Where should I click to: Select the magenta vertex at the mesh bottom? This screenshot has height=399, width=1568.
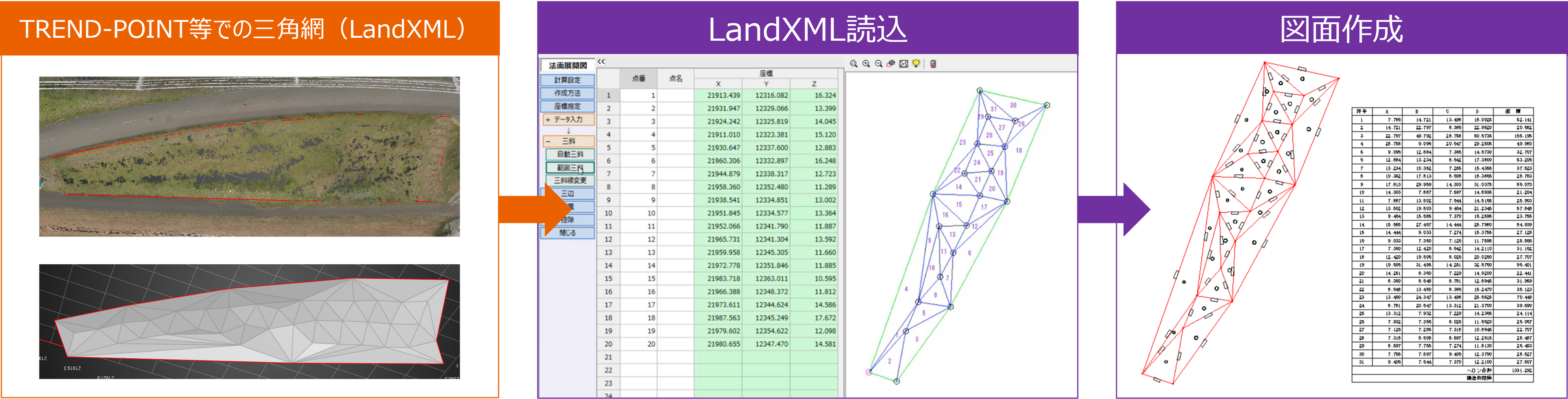868,372
